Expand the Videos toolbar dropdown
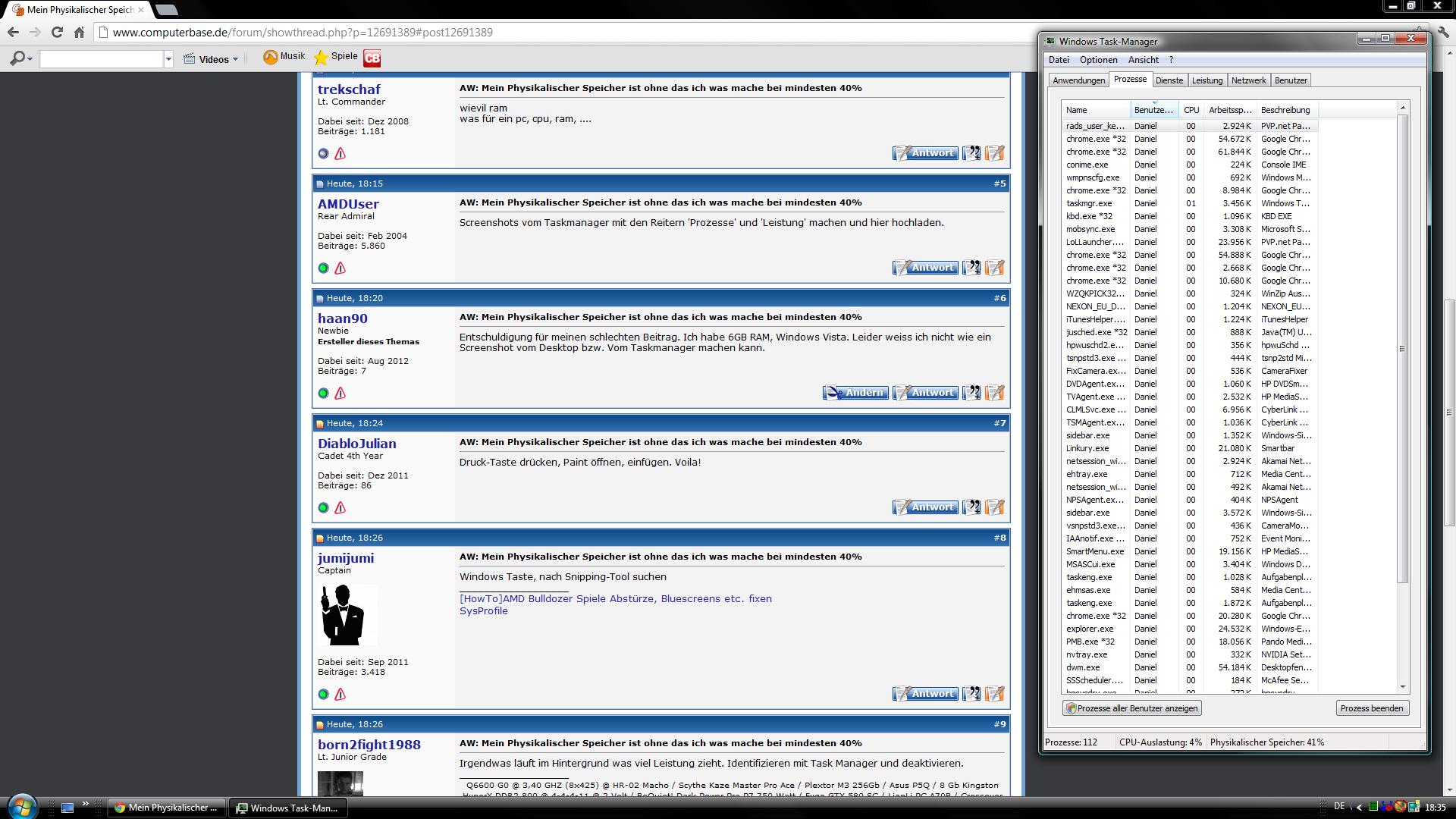 pyautogui.click(x=235, y=59)
